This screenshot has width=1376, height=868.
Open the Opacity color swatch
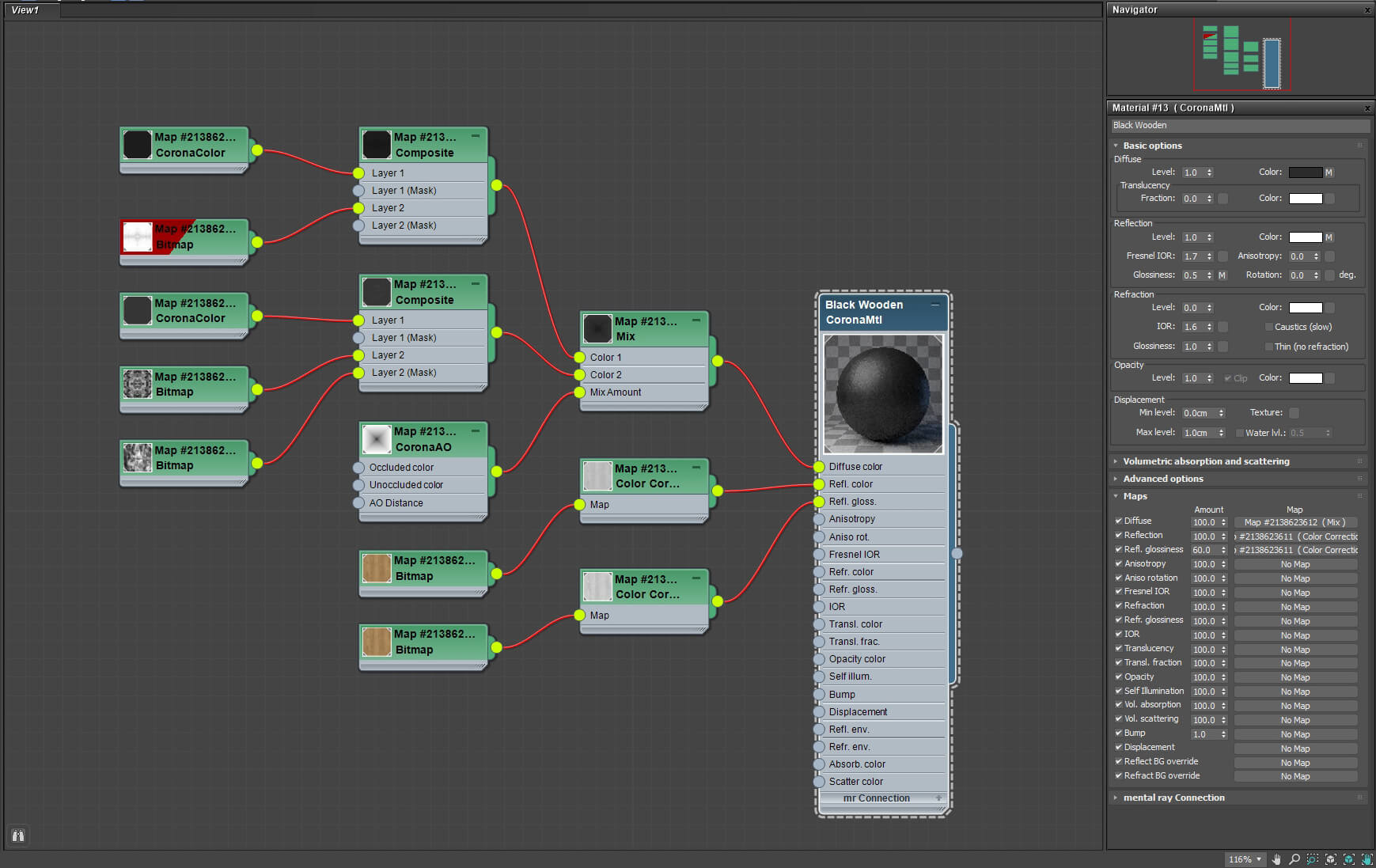(1306, 378)
